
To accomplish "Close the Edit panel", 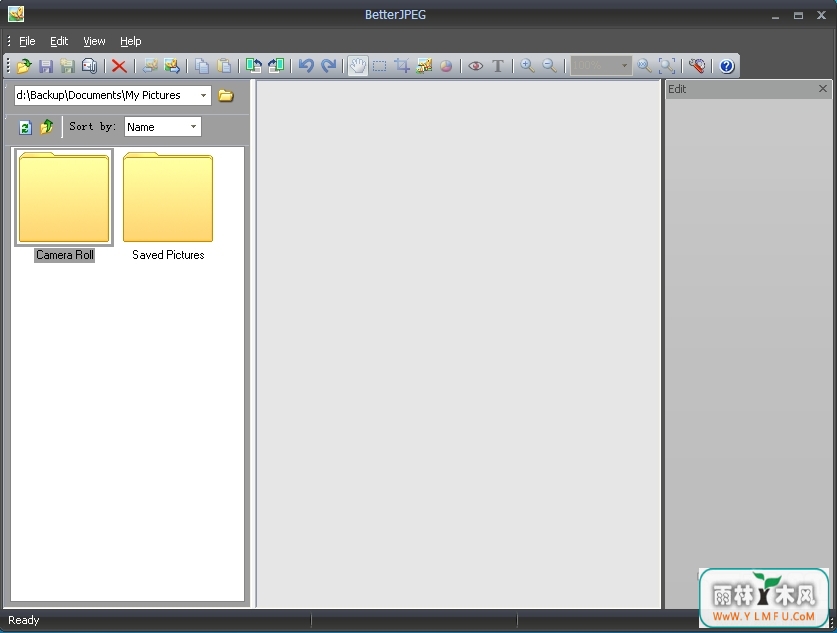I will (x=823, y=89).
